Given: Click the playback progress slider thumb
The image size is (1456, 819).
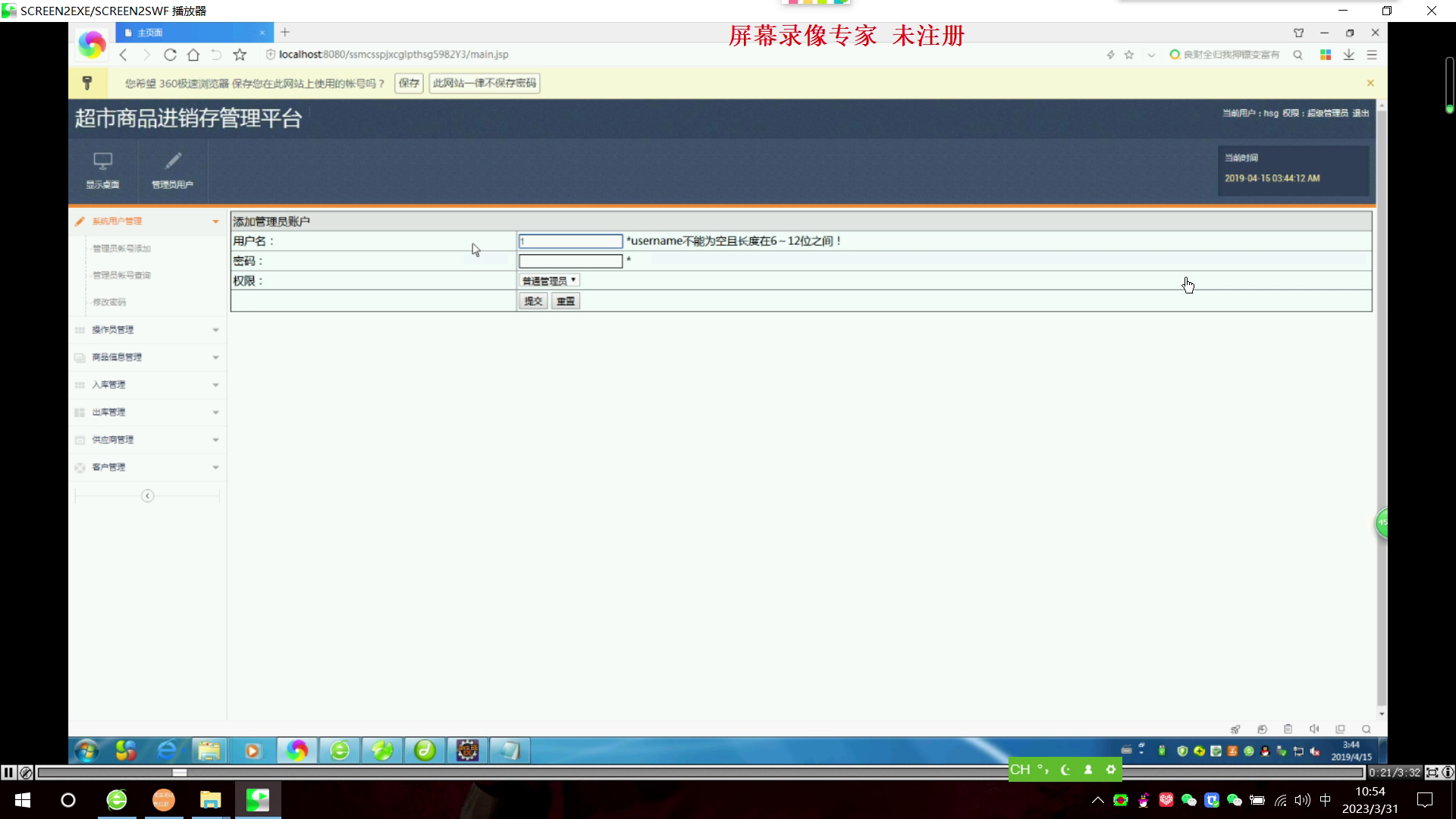Looking at the screenshot, I should 180,773.
